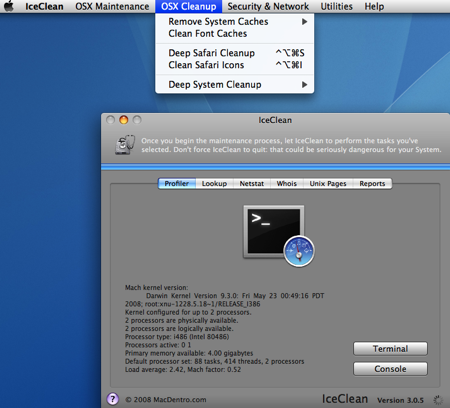Click the blue progress bar under the header
The width and height of the screenshot is (450, 408).
(x=275, y=167)
